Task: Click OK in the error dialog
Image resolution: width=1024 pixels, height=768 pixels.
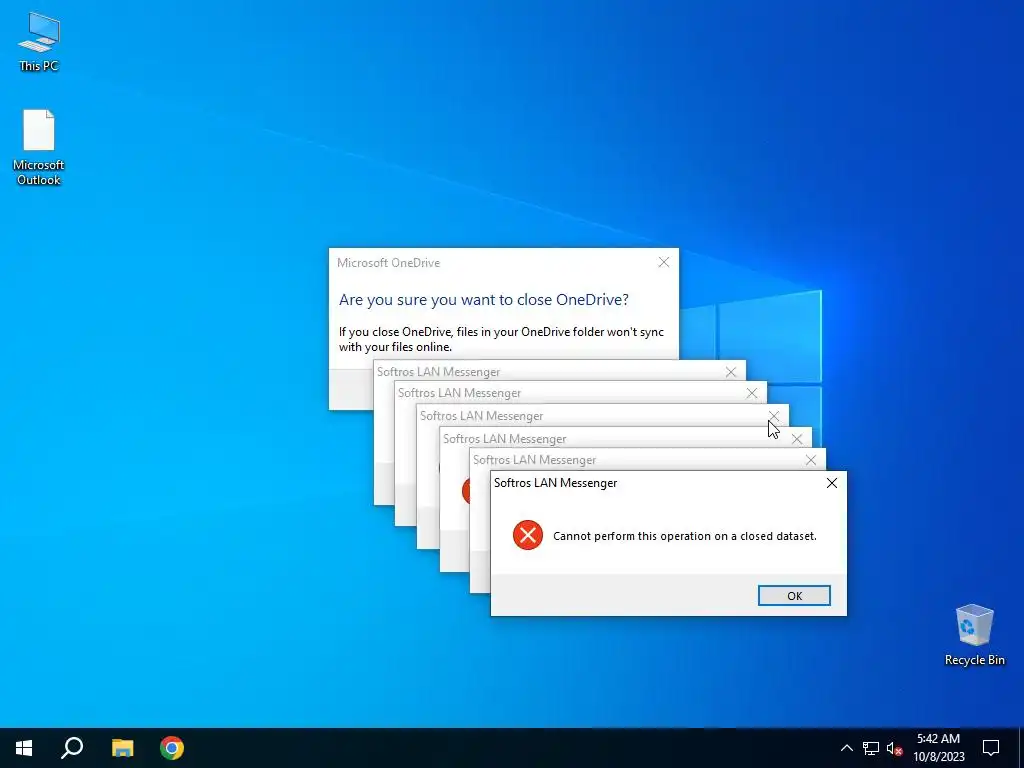Action: coord(794,596)
